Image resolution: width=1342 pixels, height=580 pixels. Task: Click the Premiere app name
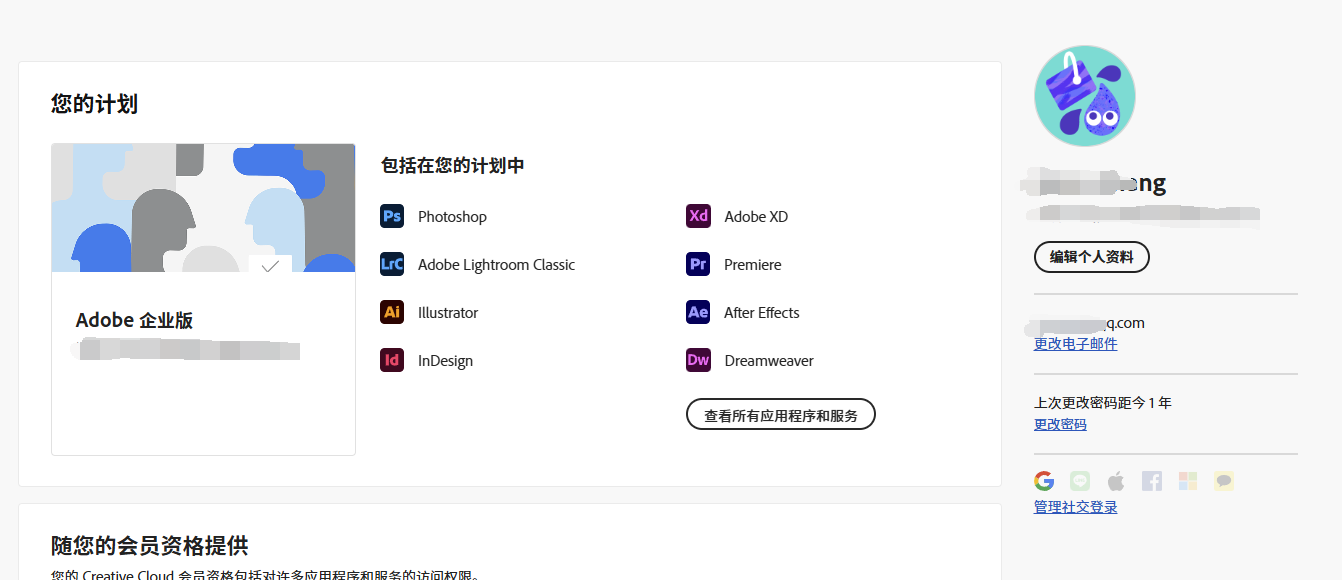[753, 265]
